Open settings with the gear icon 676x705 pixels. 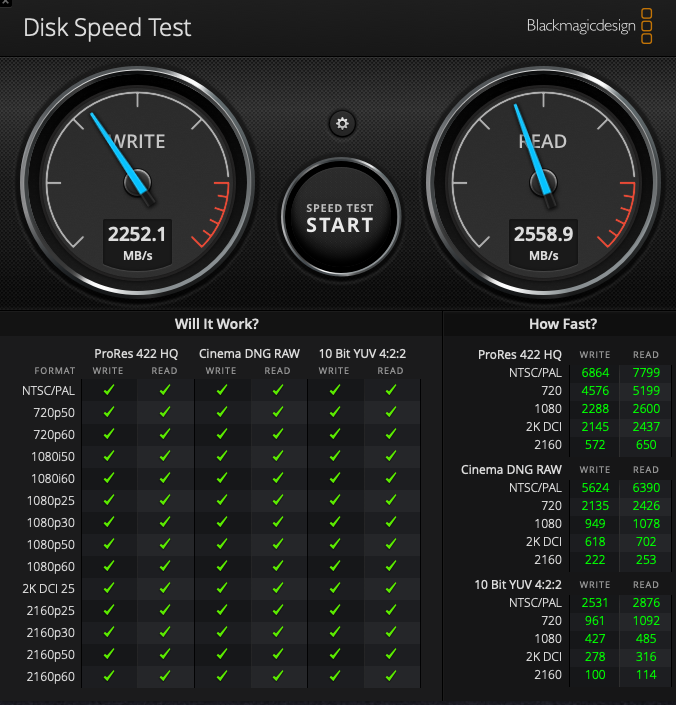tap(342, 123)
